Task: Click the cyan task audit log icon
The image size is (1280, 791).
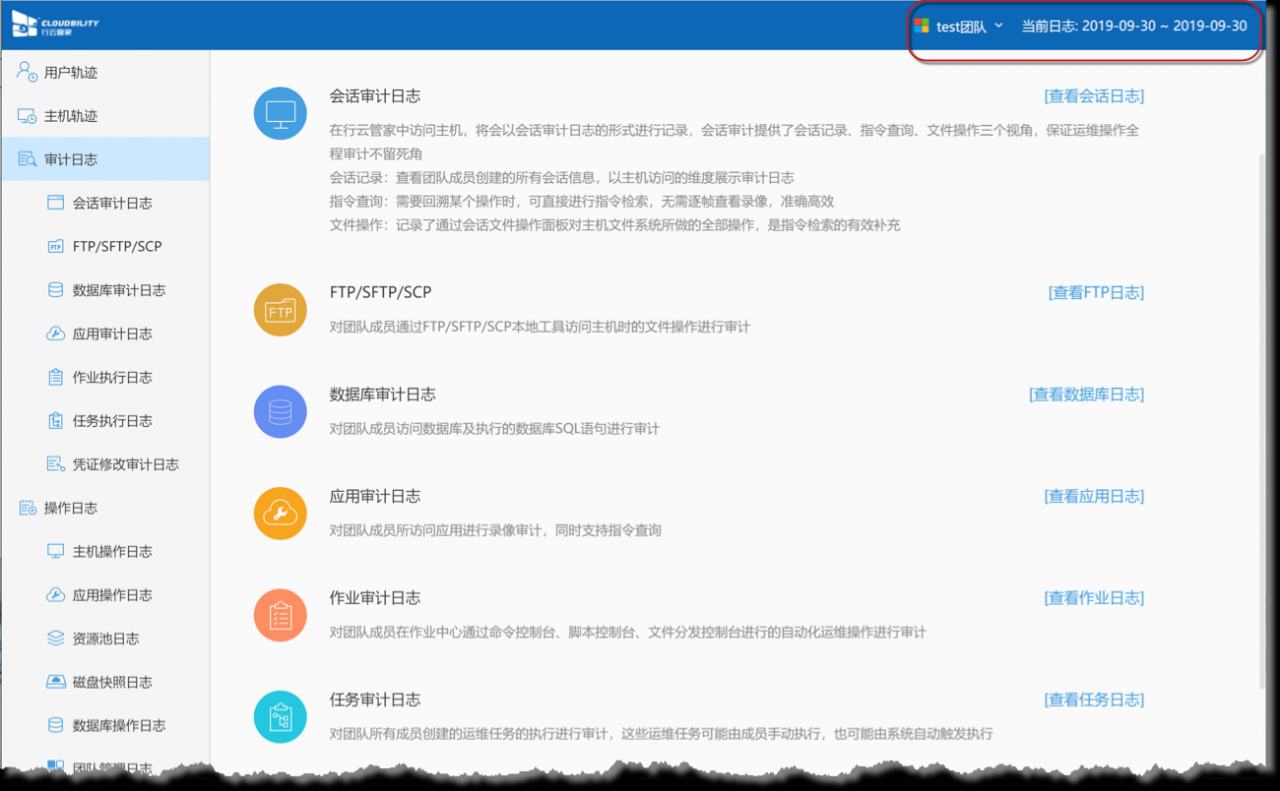Action: [x=280, y=717]
